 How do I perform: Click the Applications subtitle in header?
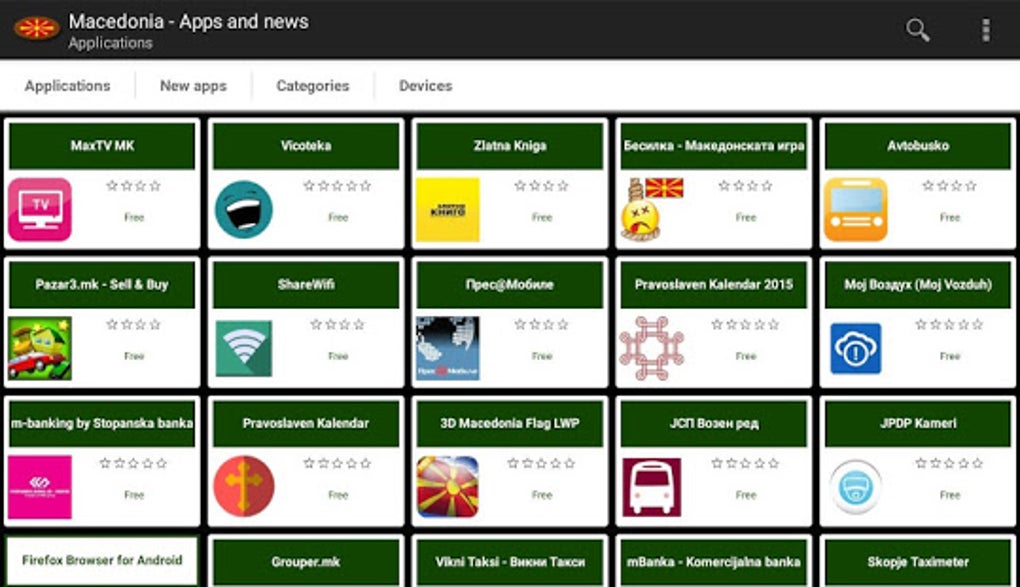pos(111,43)
